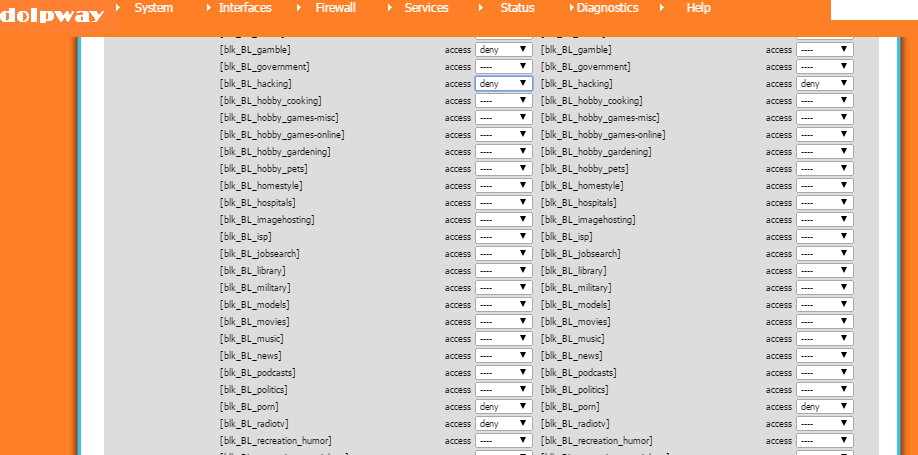Open right column blk_BL_music access dropdown
Viewport: 918px width, 455px height.
[824, 339]
